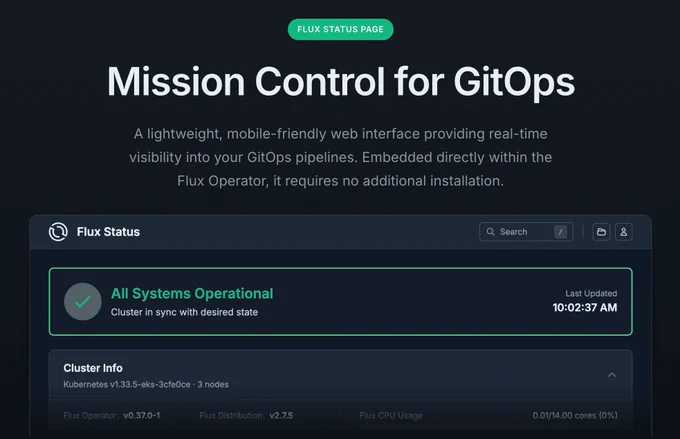Viewport: 680px width, 439px height.
Task: Click Flux Operator v0.37.0-1 value
Action: click(141, 416)
